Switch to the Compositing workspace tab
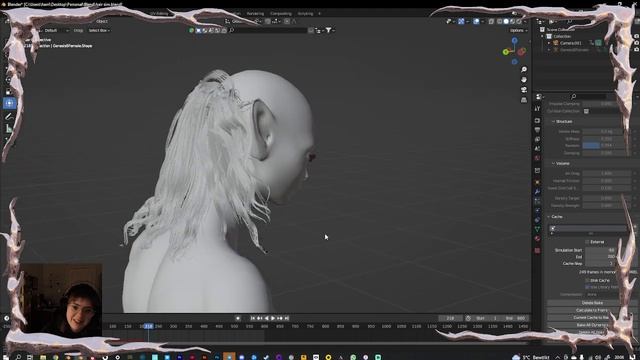640x360 pixels. [x=281, y=13]
